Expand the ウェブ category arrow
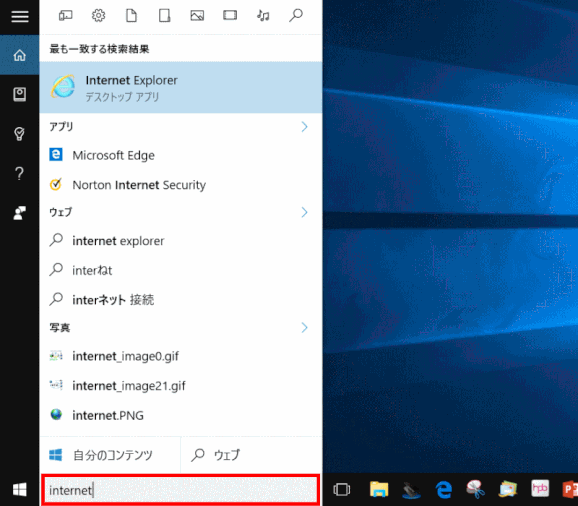Image resolution: width=578 pixels, height=506 pixels. pyautogui.click(x=304, y=212)
